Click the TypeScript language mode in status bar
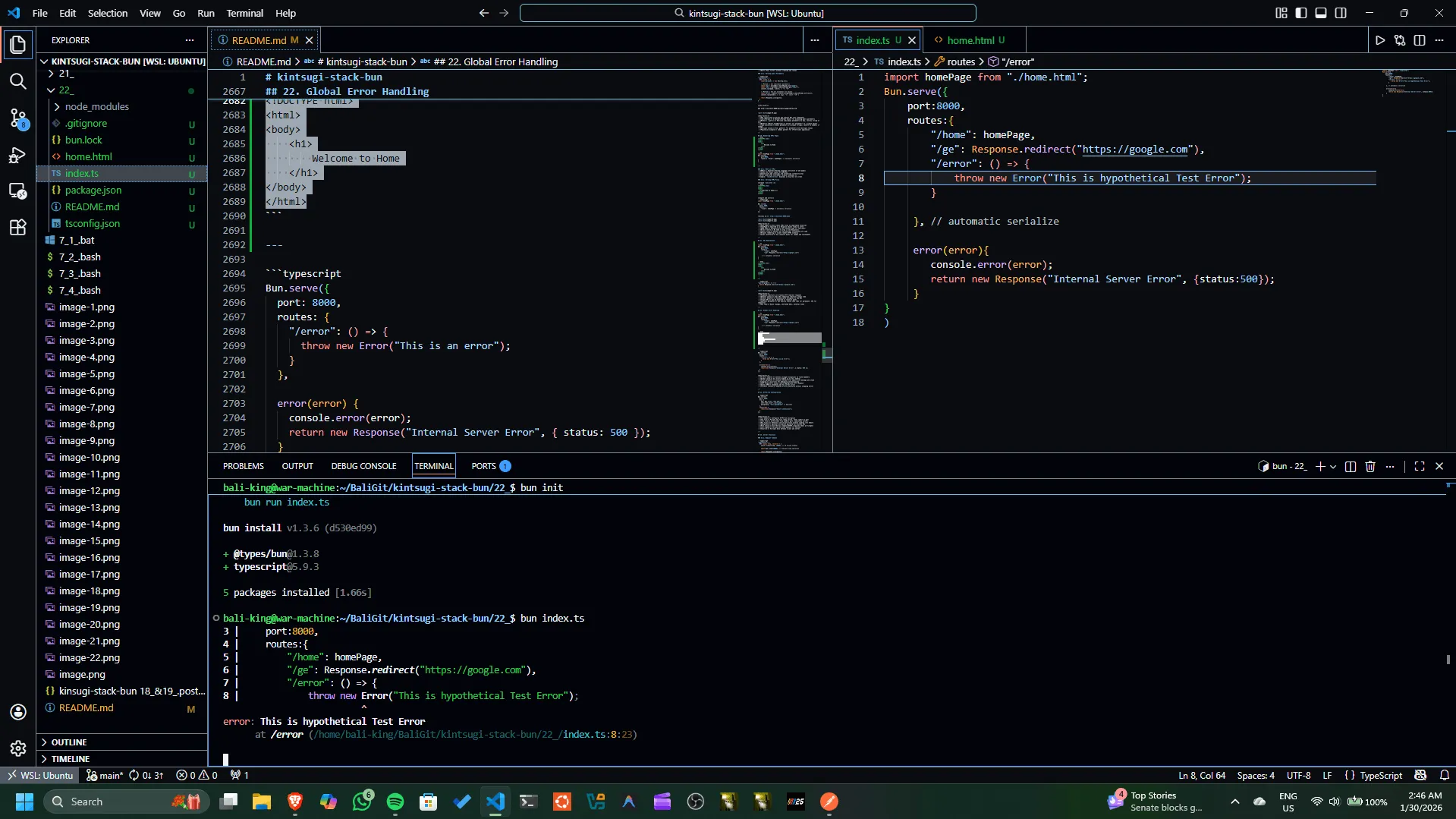This screenshot has width=1456, height=819. (x=1380, y=775)
